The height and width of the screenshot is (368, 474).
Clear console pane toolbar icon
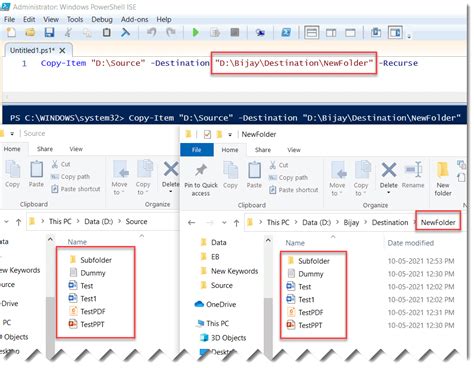[x=125, y=32]
